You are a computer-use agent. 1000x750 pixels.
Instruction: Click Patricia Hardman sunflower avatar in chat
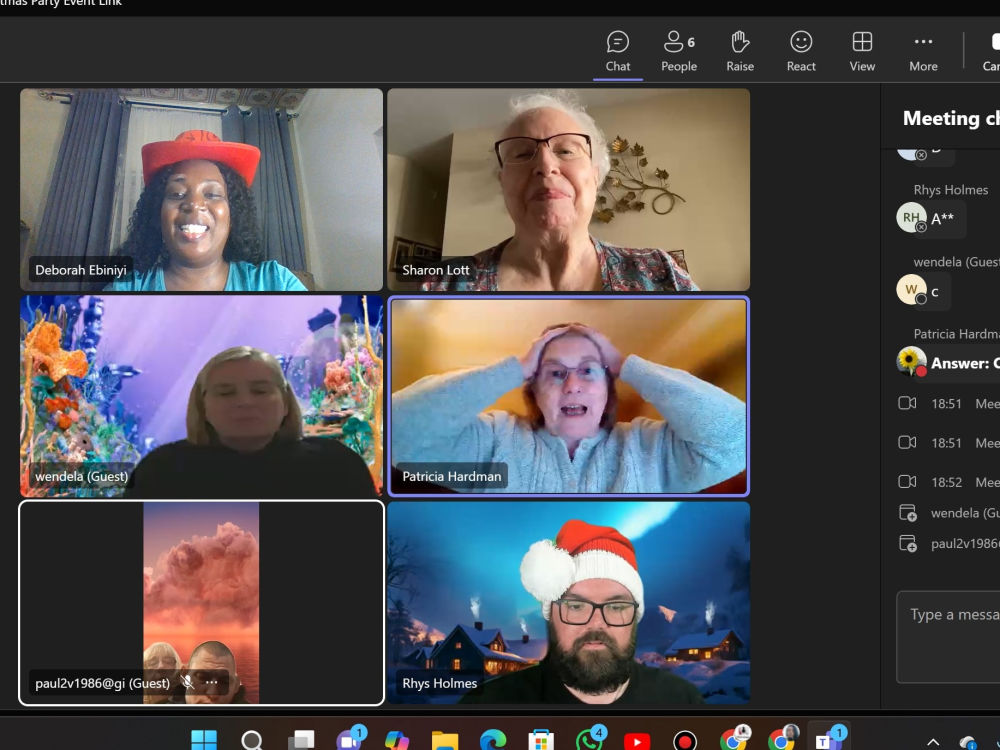pyautogui.click(x=911, y=362)
